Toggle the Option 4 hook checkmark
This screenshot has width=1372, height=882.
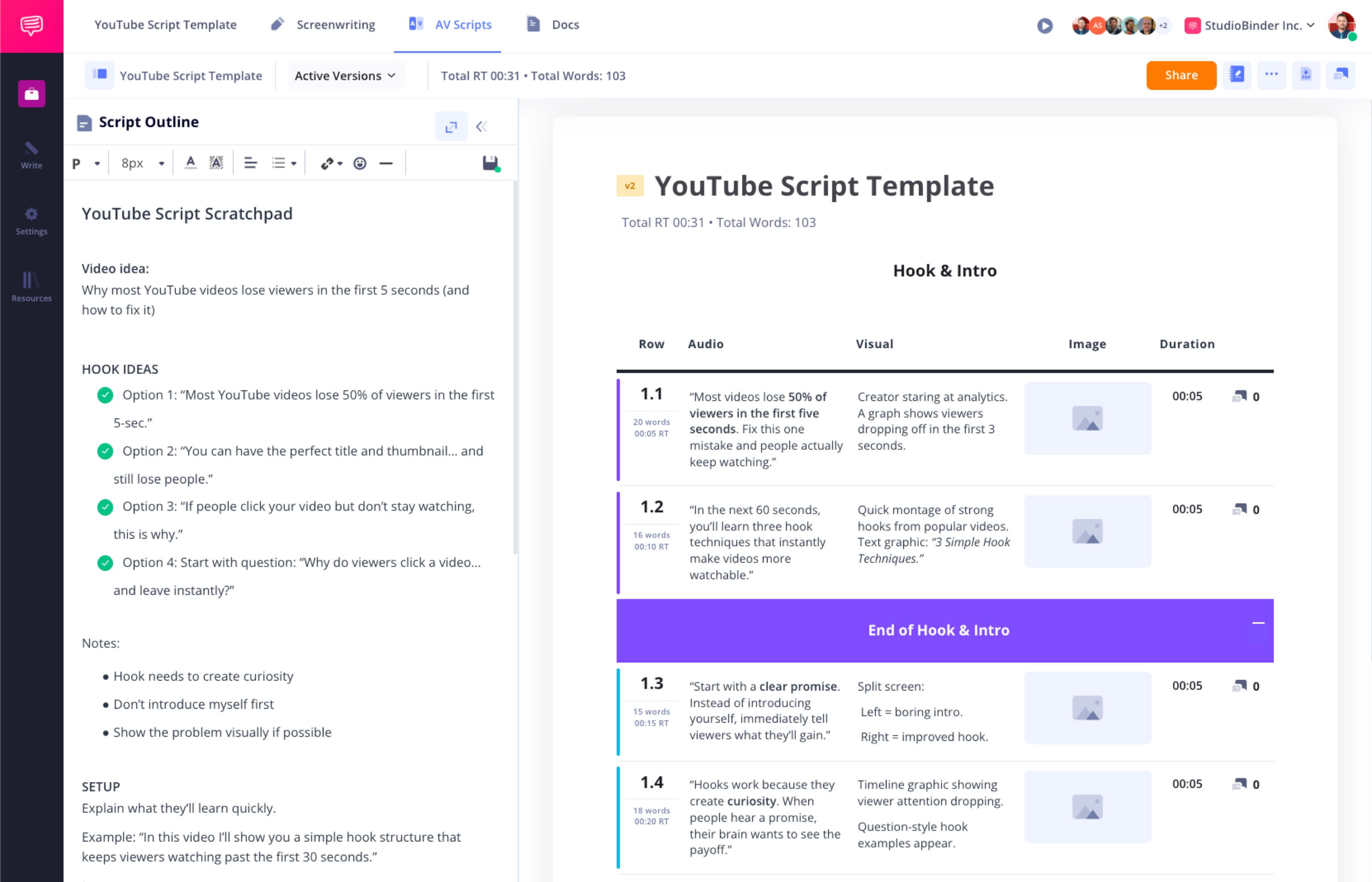[x=105, y=563]
